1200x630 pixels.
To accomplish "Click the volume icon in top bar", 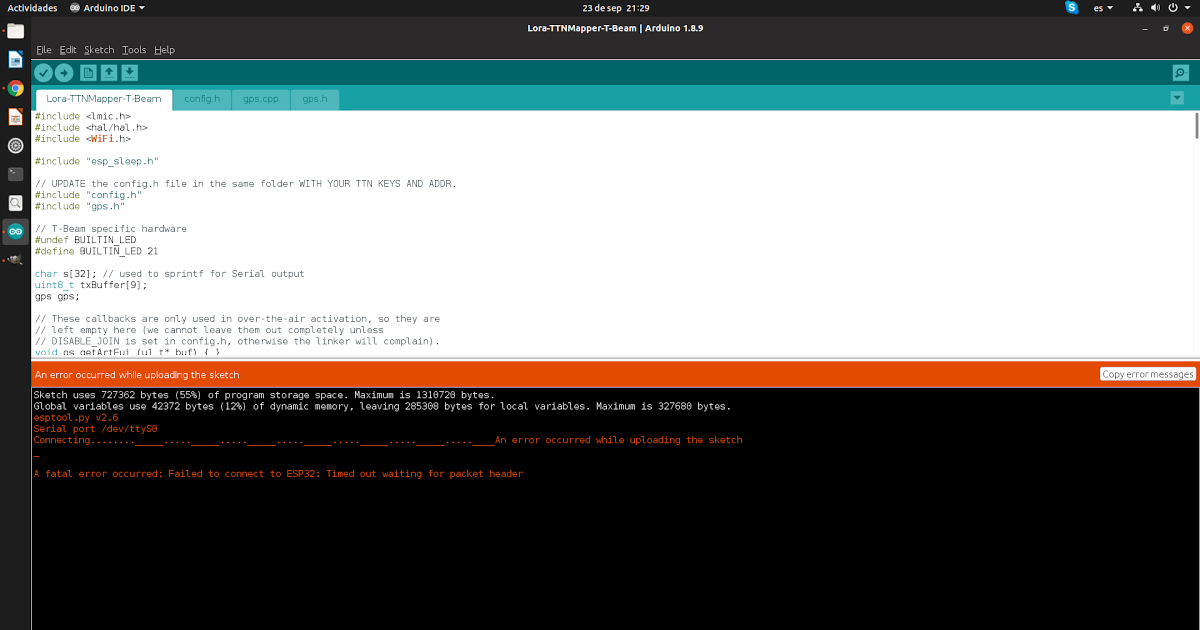I will pos(1156,7).
